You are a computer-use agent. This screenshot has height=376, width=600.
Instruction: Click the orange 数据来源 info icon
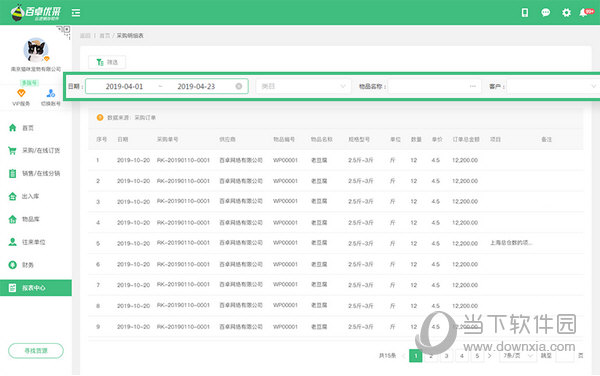pyautogui.click(x=100, y=117)
